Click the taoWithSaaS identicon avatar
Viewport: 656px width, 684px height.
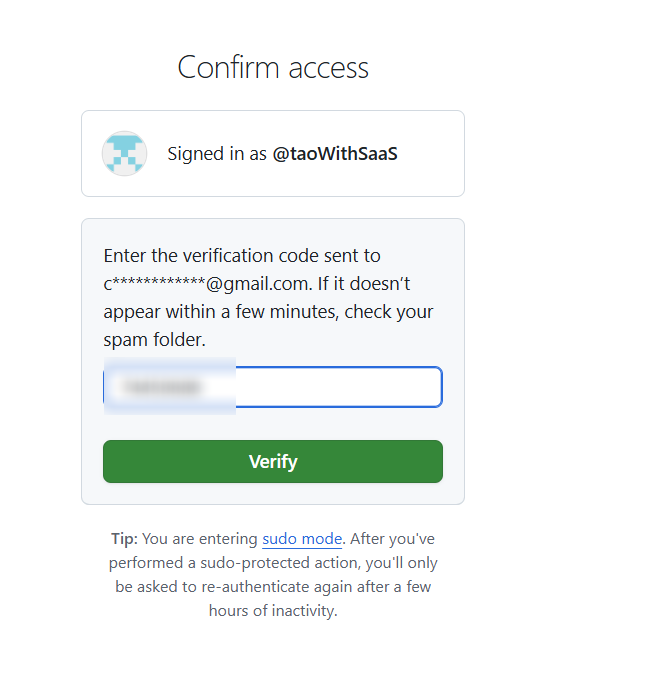pyautogui.click(x=124, y=154)
